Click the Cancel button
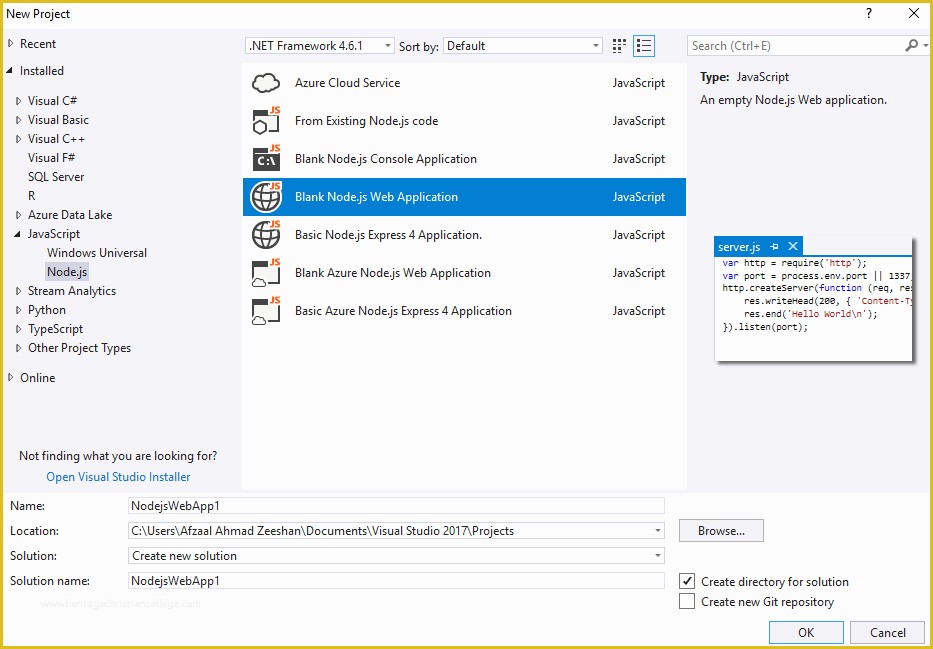The height and width of the screenshot is (649, 933). [888, 632]
